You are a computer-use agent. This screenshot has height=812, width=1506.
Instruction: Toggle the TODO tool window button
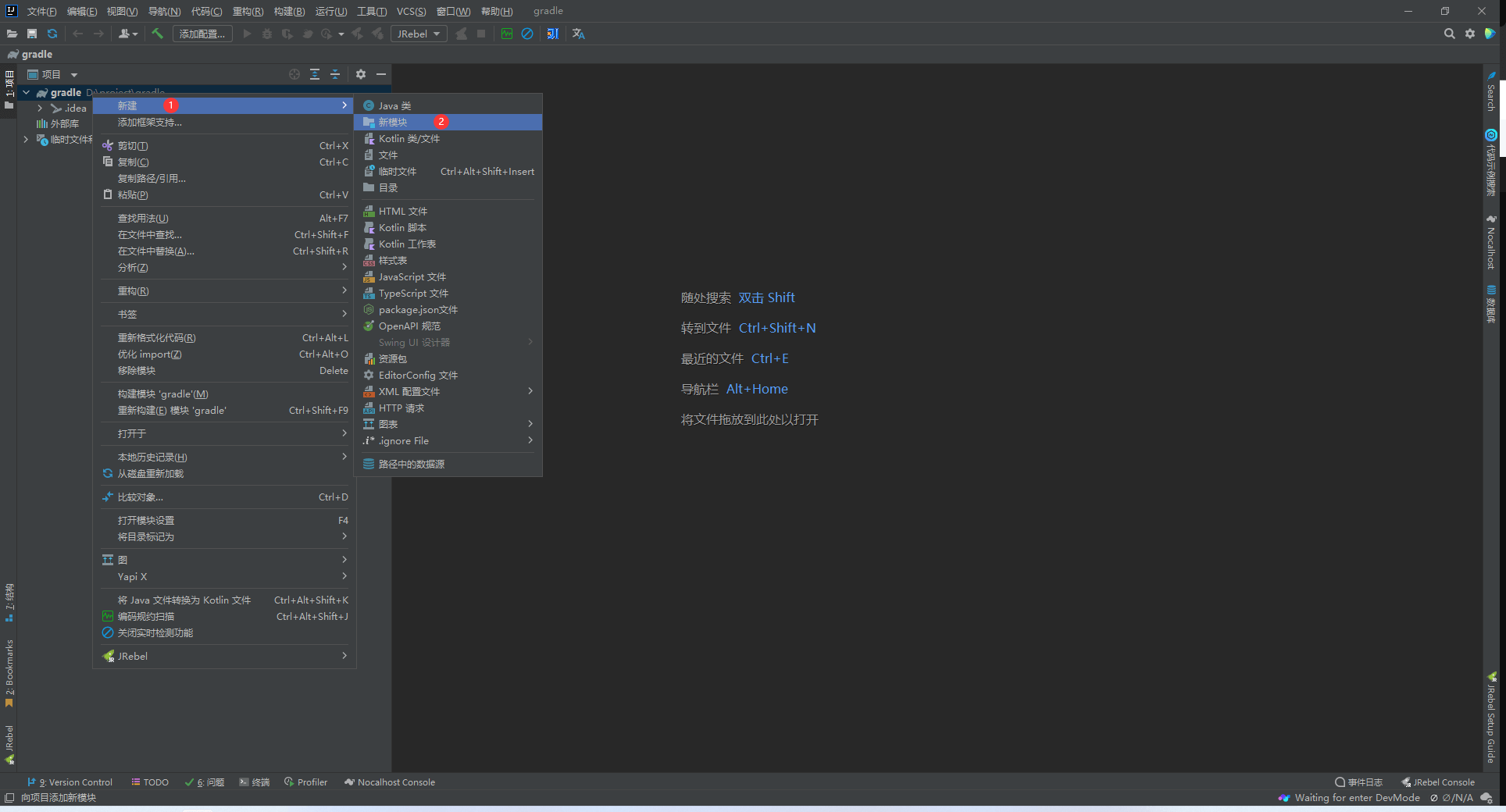coord(150,782)
